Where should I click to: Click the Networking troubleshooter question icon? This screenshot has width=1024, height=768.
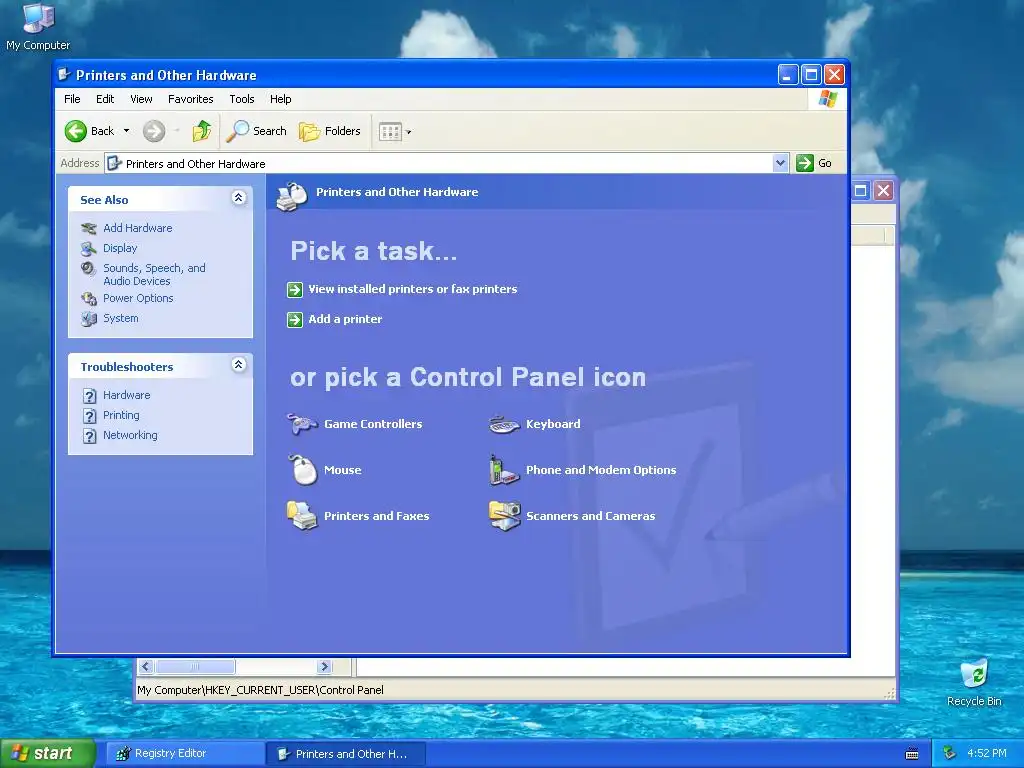90,436
